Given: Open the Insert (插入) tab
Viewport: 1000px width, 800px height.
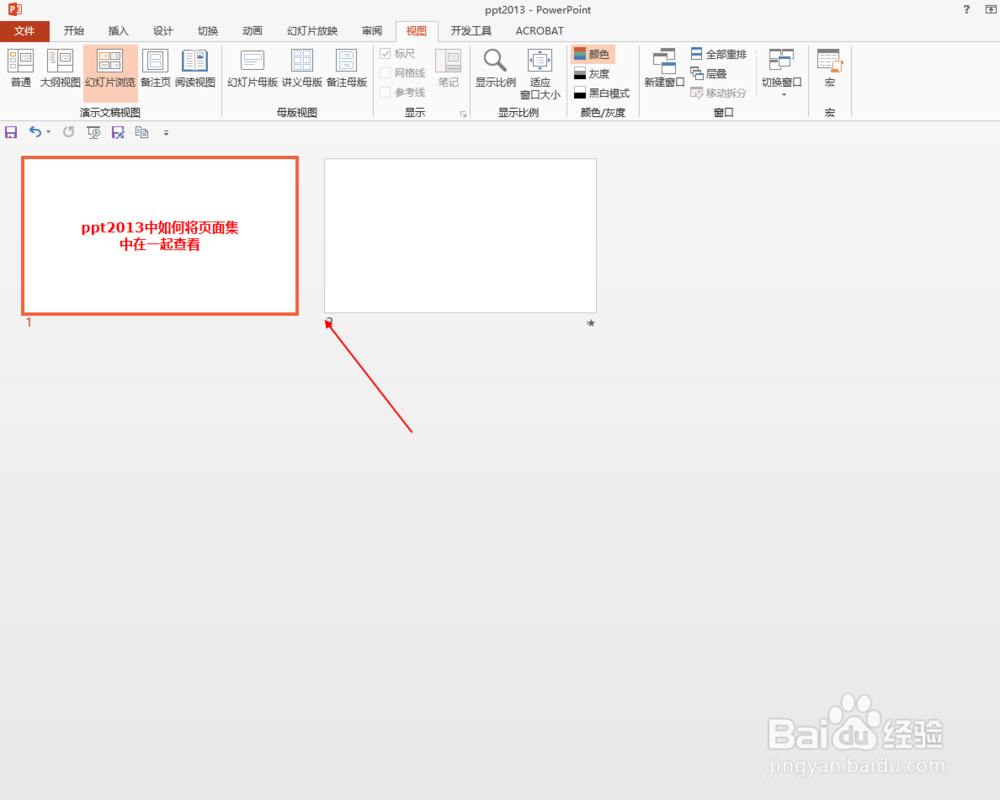Looking at the screenshot, I should click(x=119, y=31).
